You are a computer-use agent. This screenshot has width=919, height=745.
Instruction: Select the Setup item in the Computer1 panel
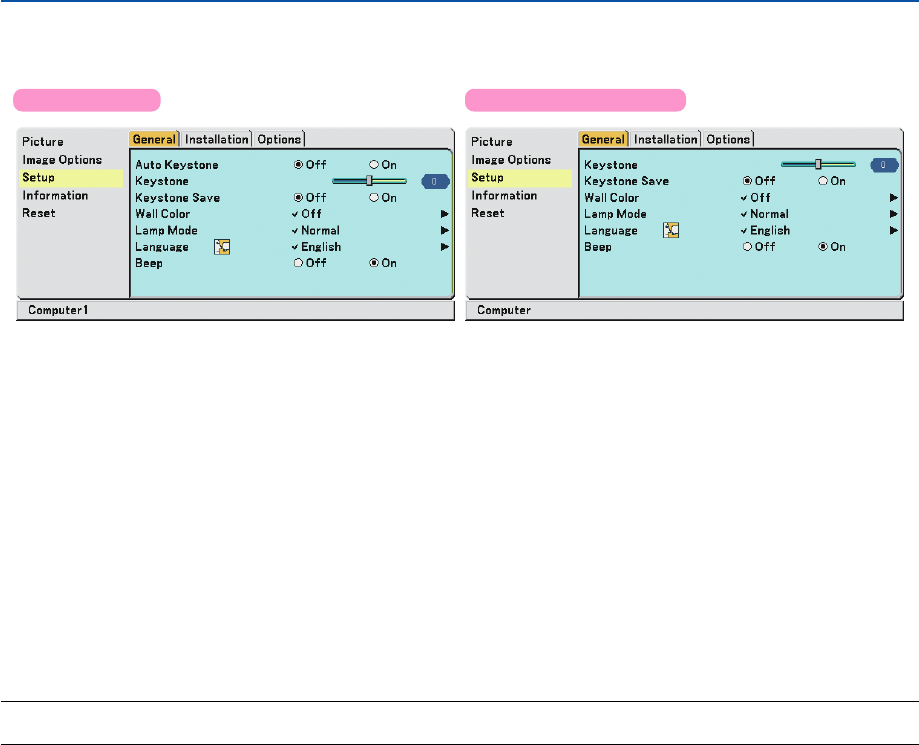tap(71, 178)
